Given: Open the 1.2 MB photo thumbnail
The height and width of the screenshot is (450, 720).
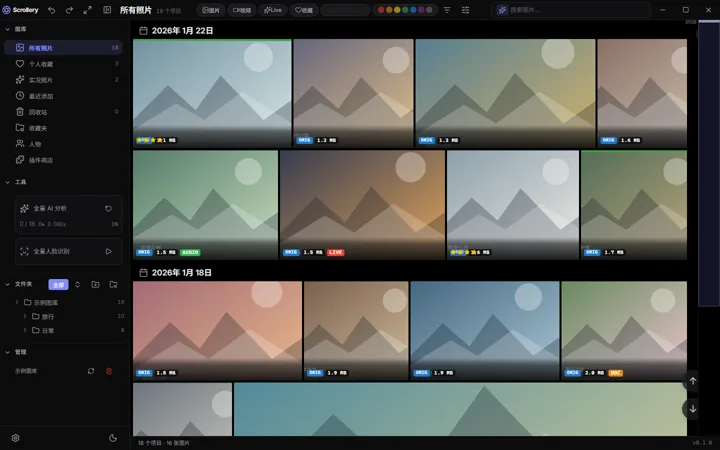Looking at the screenshot, I should coord(354,93).
